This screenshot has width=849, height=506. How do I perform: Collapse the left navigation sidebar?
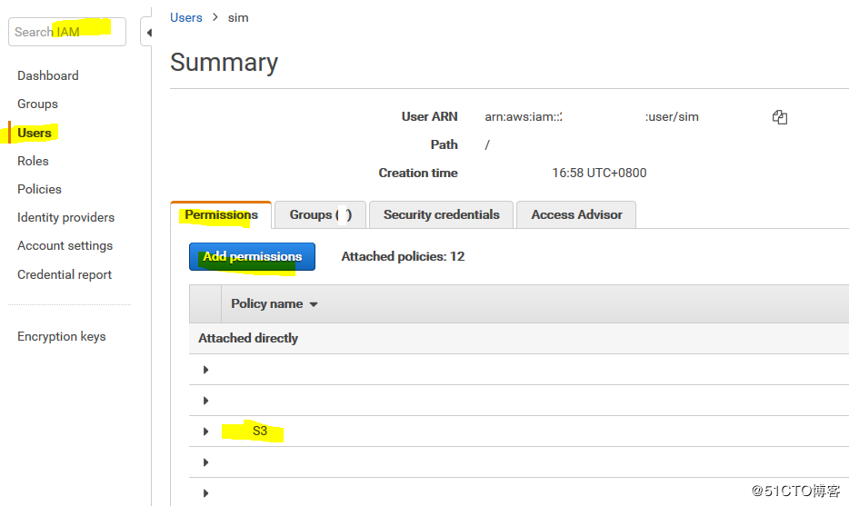(x=148, y=32)
